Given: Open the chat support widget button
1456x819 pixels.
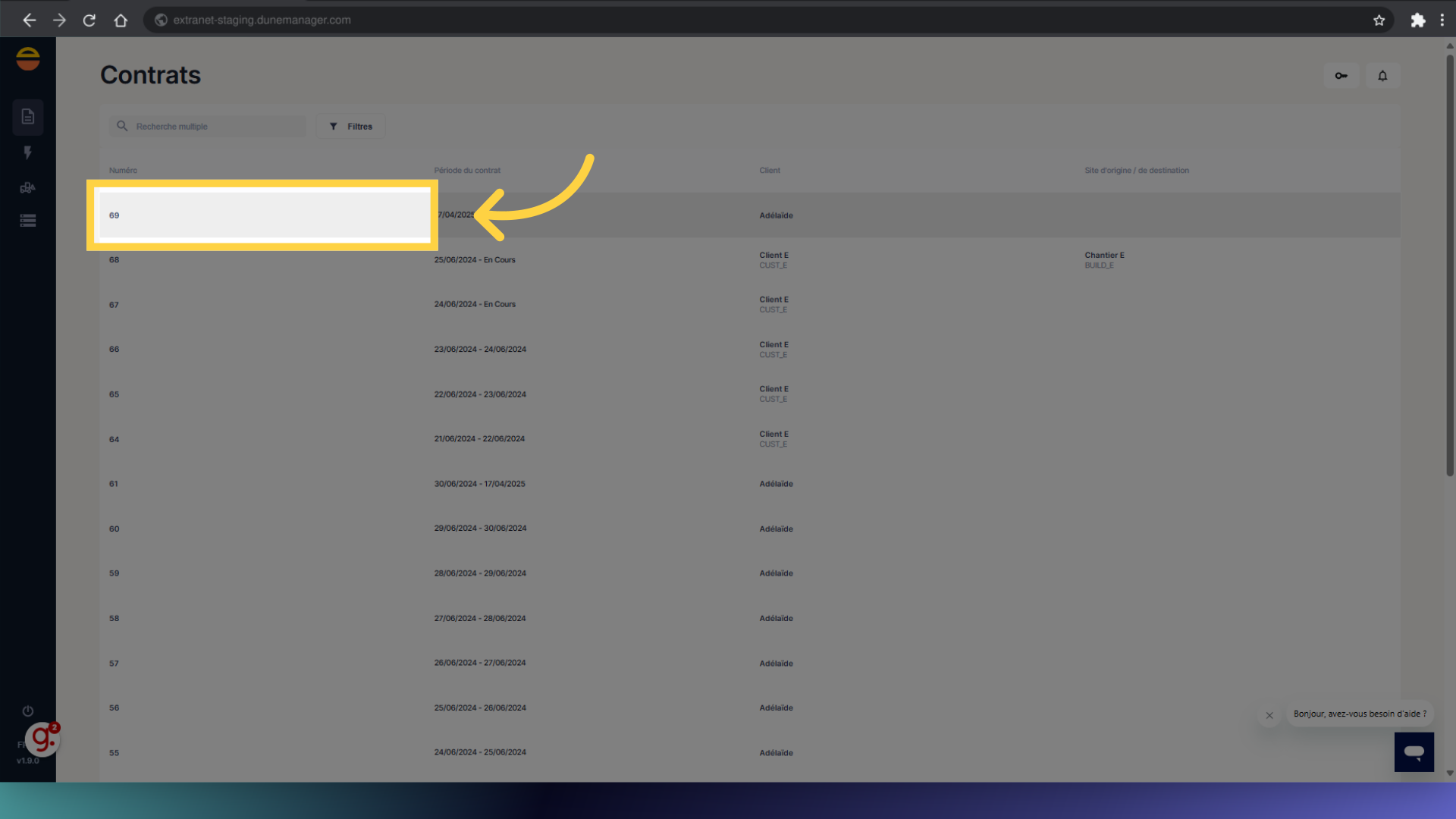Looking at the screenshot, I should click(1414, 752).
